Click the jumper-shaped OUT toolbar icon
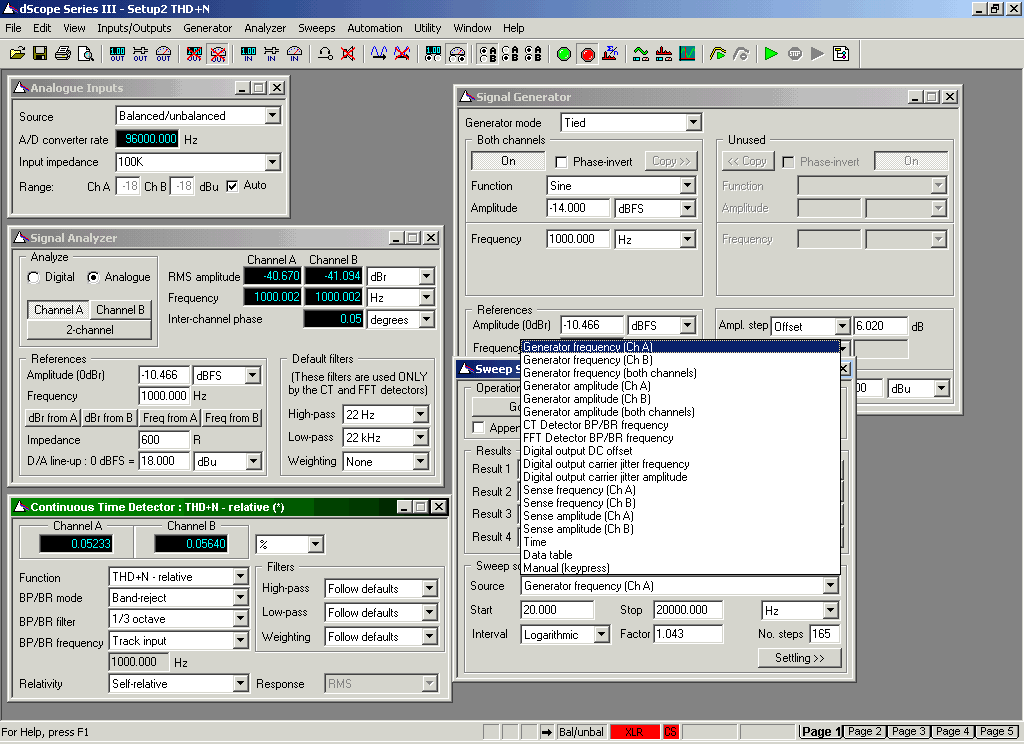Image resolution: width=1024 pixels, height=744 pixels. click(140, 54)
